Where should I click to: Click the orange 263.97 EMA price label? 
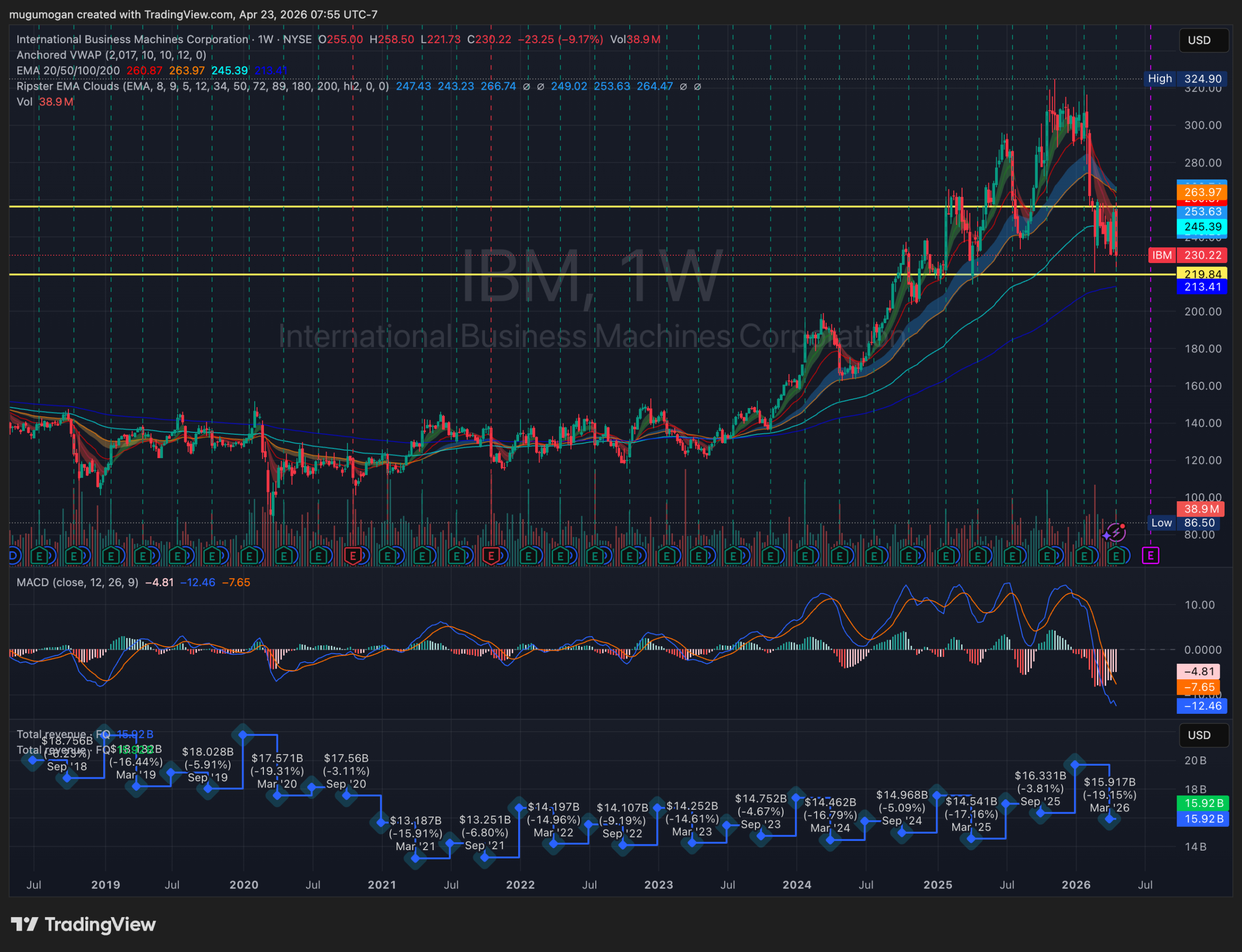coord(1202,192)
